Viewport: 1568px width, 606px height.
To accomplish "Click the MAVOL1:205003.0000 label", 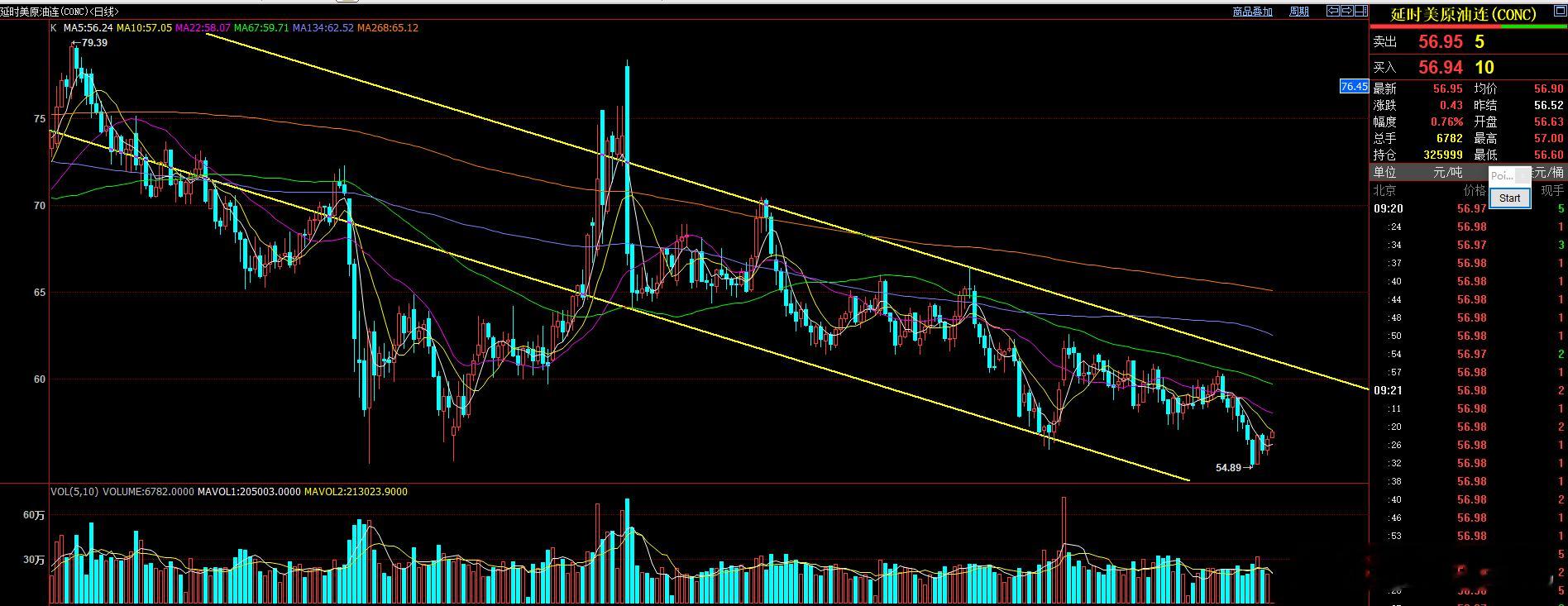I will point(249,491).
